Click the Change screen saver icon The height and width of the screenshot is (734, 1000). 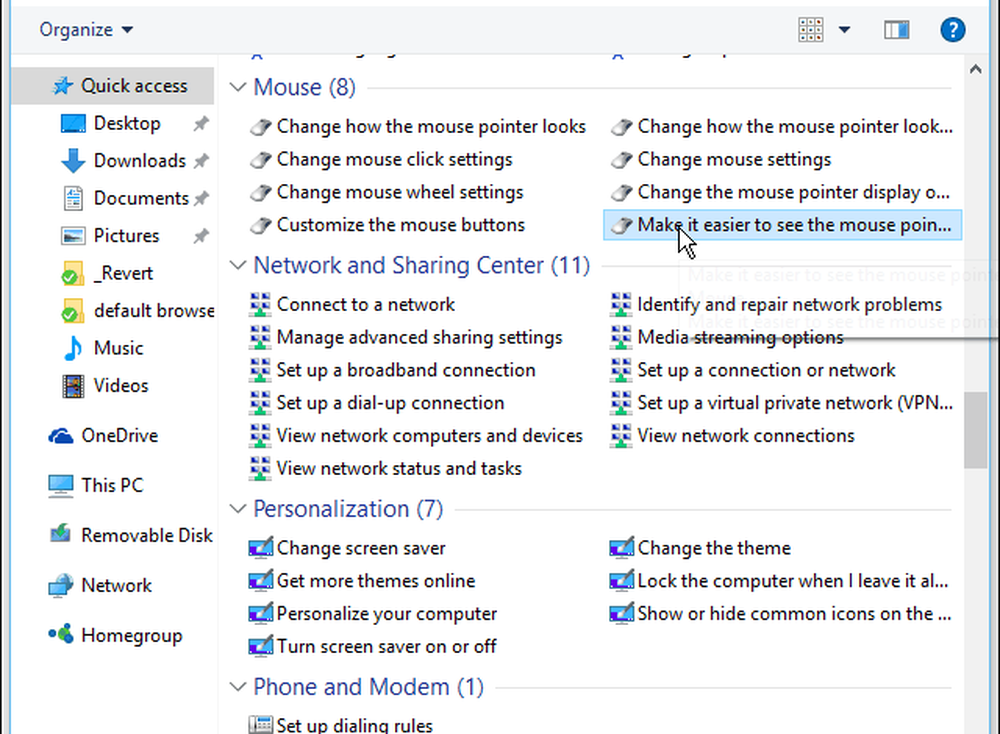pos(260,548)
